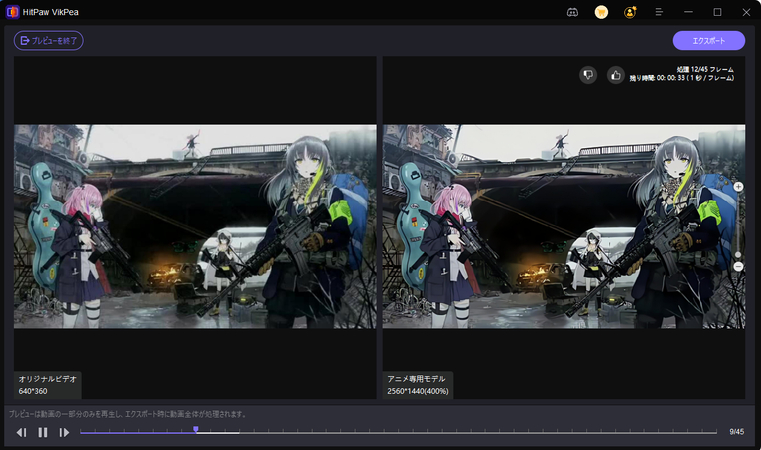Zoom out with the minus icon
761x450 pixels.
pyautogui.click(x=738, y=267)
